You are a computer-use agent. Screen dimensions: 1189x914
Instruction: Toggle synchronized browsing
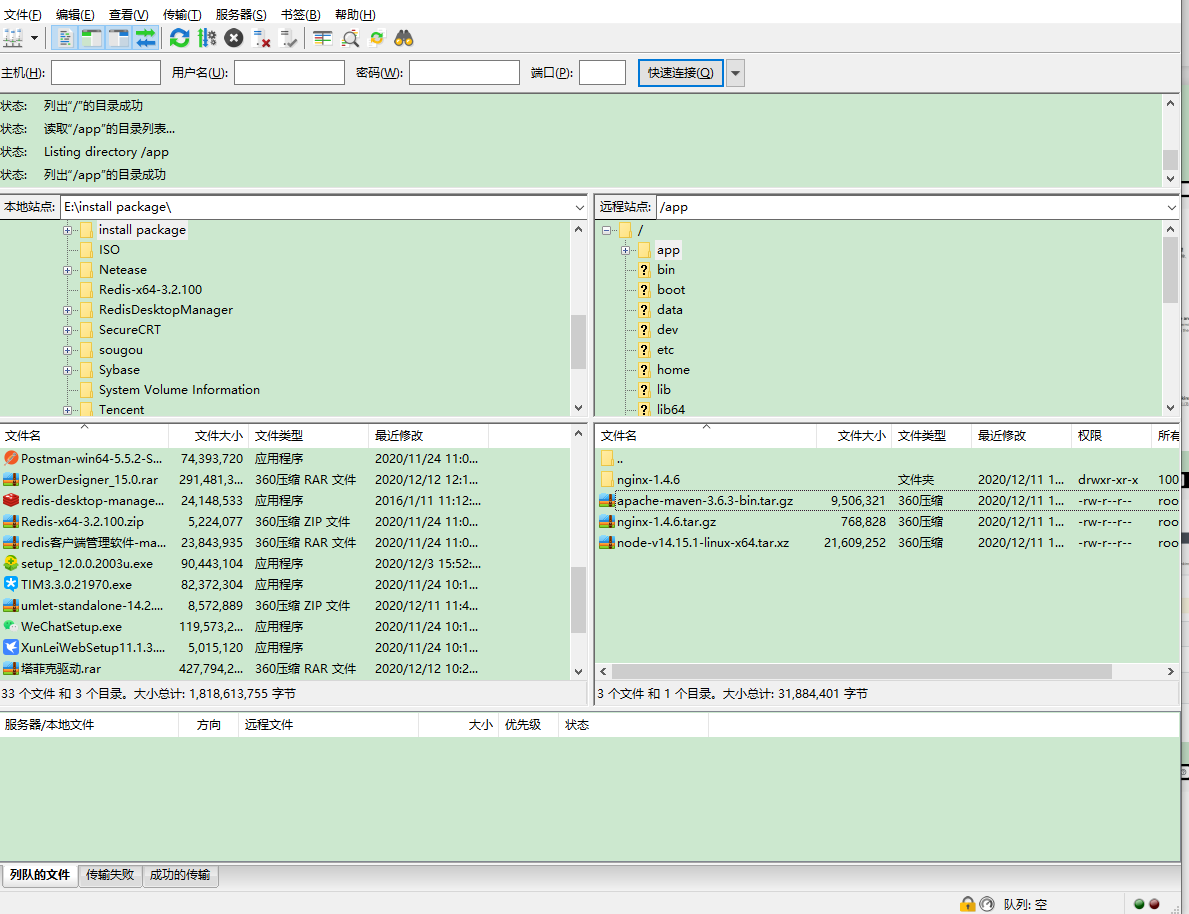[377, 38]
